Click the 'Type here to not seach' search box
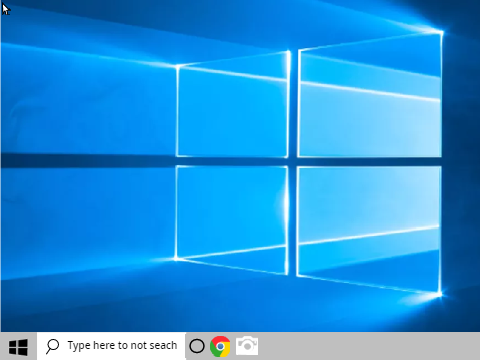The image size is (480, 360). coord(111,346)
